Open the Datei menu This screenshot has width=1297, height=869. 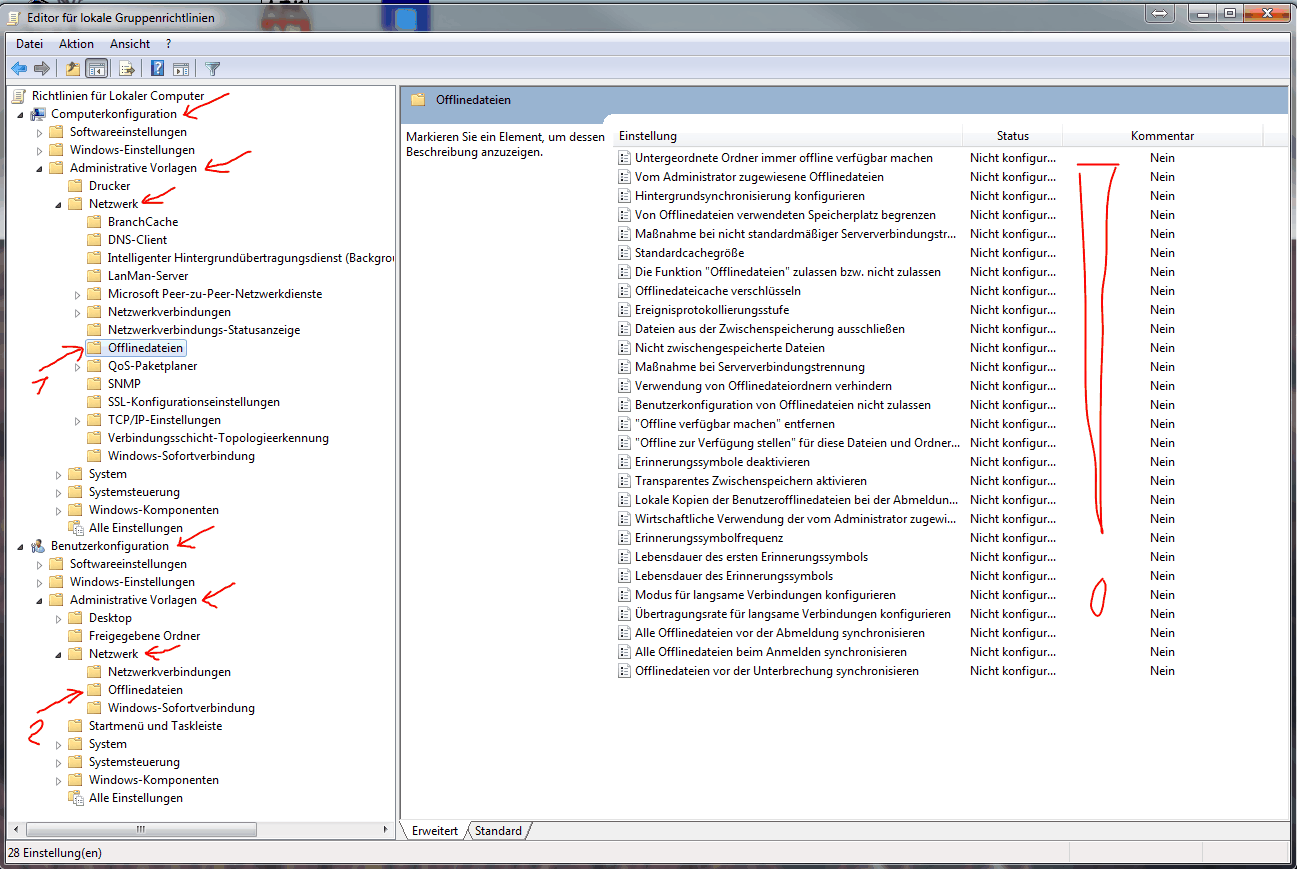pos(30,44)
